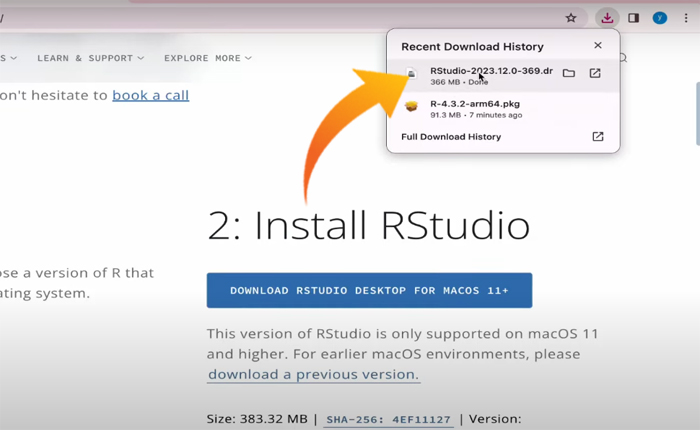Viewport: 700px width, 430px height.
Task: Click the SHA-256: 4EF11127 checksum link
Action: [387, 420]
